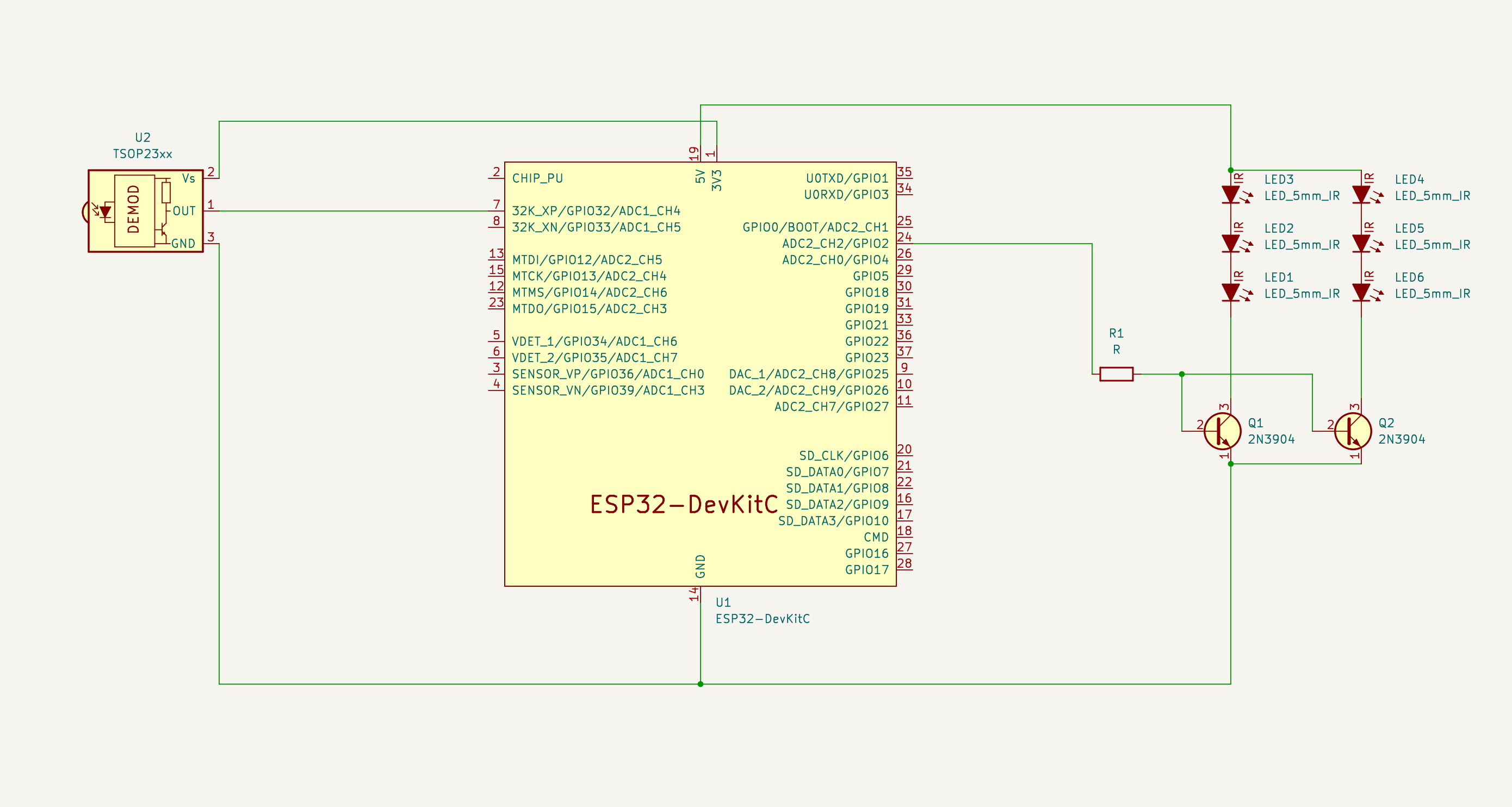Click the junction dot right of R1

click(1181, 374)
